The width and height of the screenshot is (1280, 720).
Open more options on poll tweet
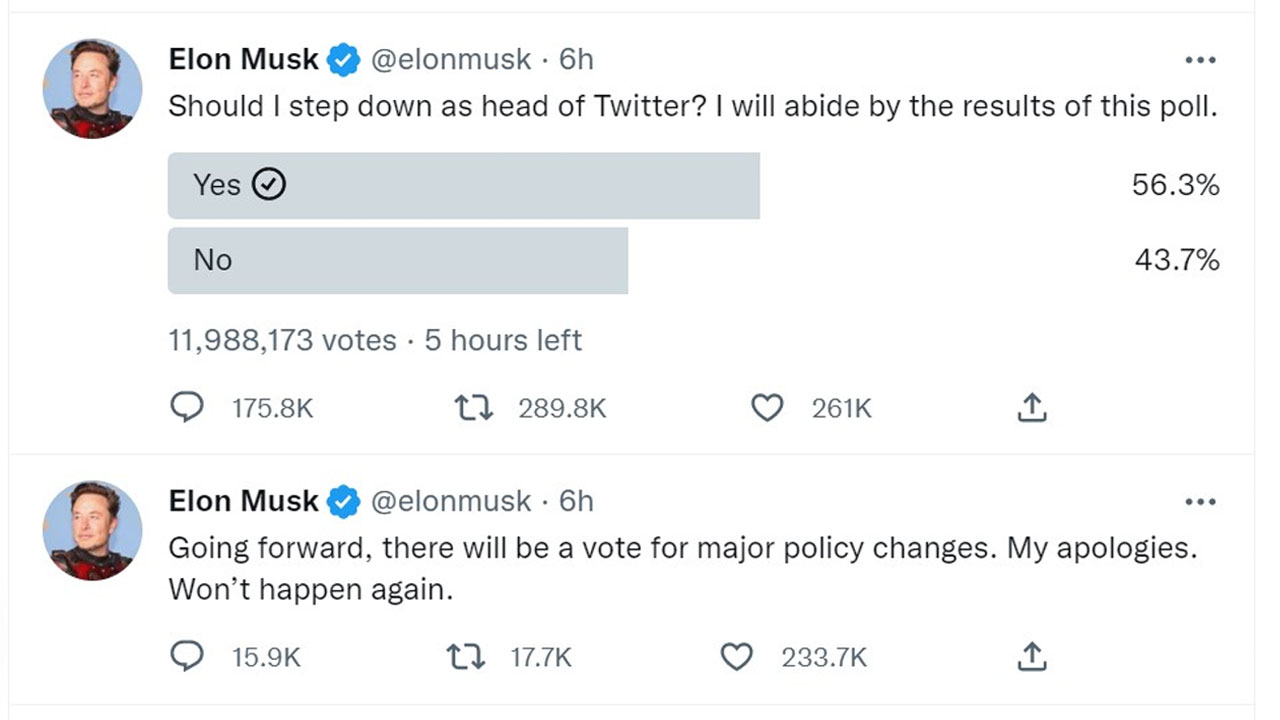pos(1199,60)
